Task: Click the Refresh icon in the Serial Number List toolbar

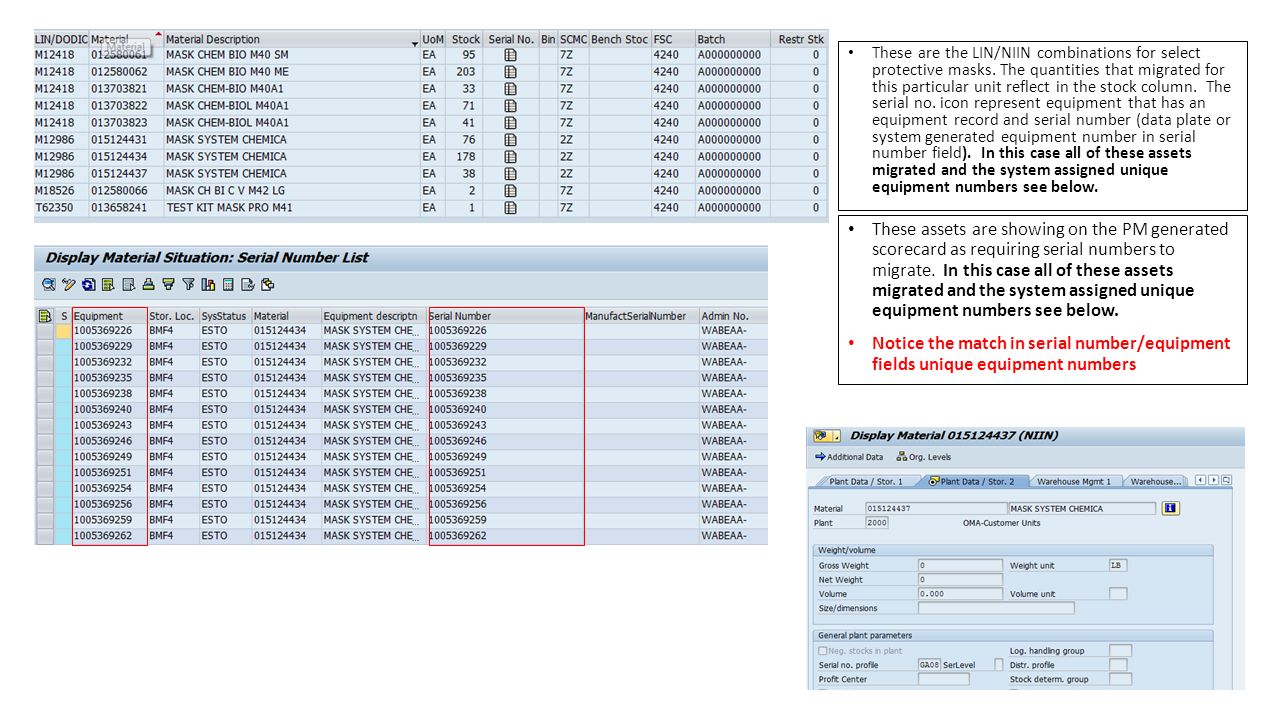Action: tap(89, 284)
